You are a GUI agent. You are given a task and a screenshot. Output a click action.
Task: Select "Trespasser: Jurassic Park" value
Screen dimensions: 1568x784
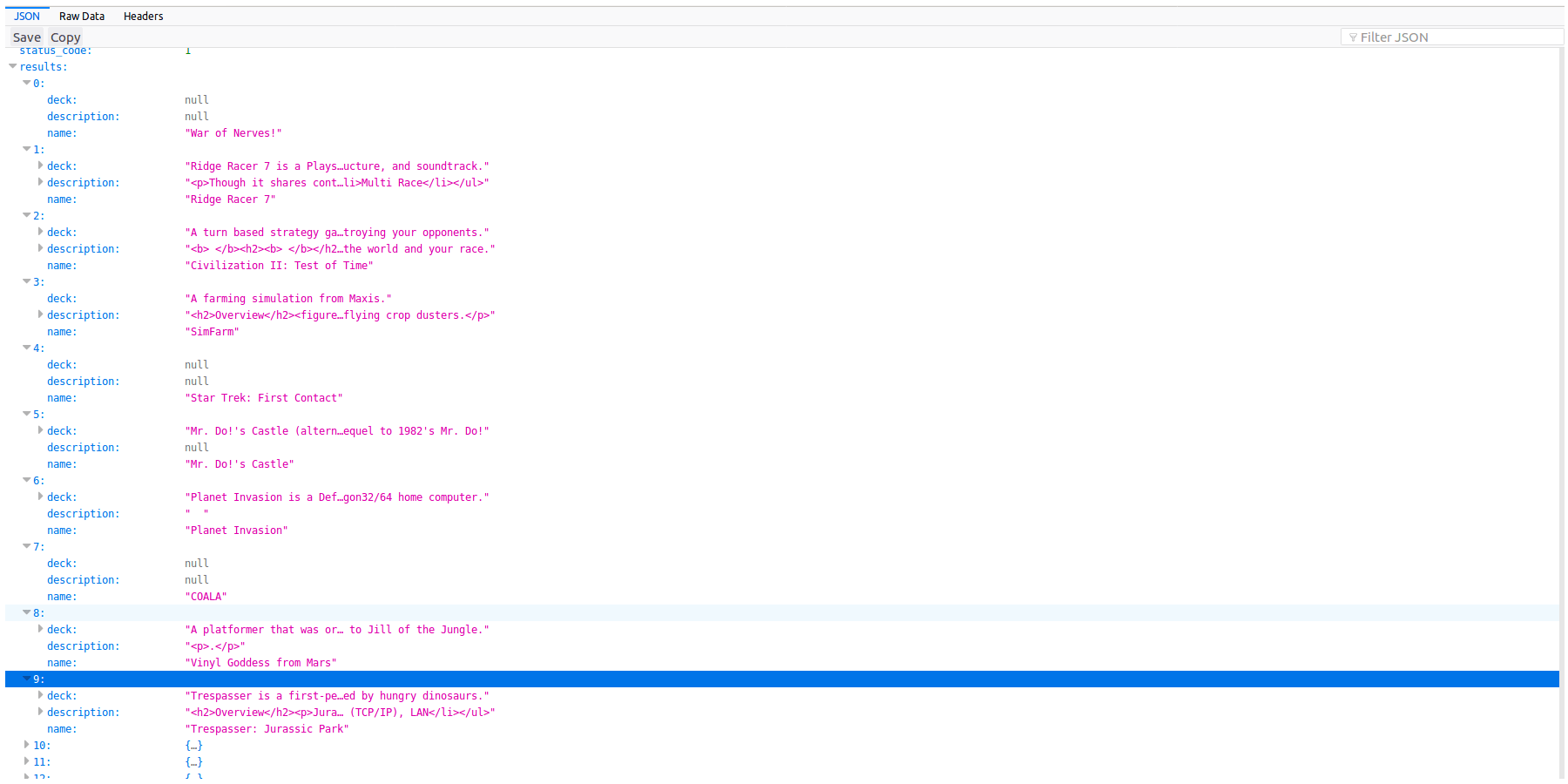(267, 729)
